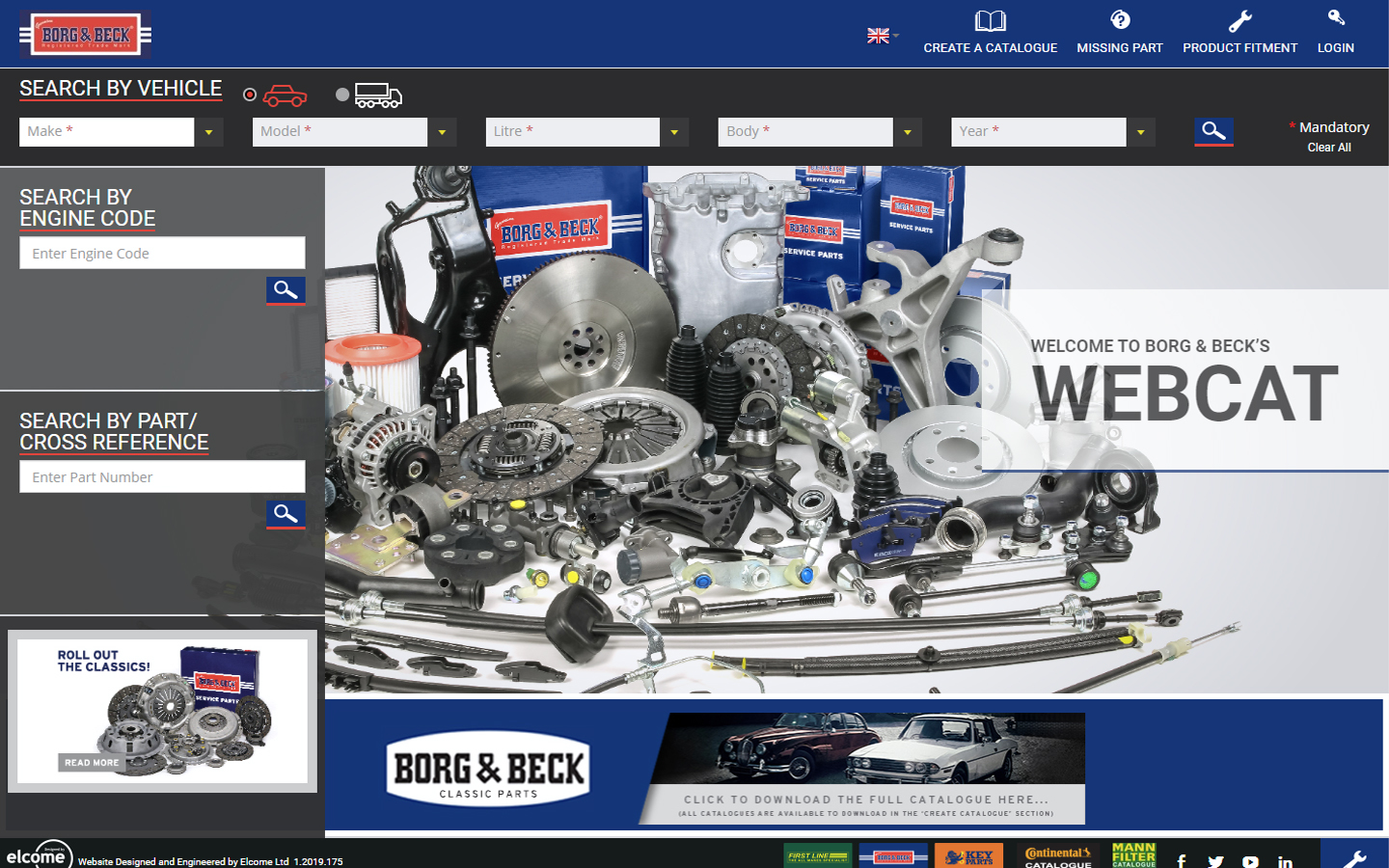Expand the Model dropdown arrow
The width and height of the screenshot is (1389, 868).
click(x=442, y=132)
